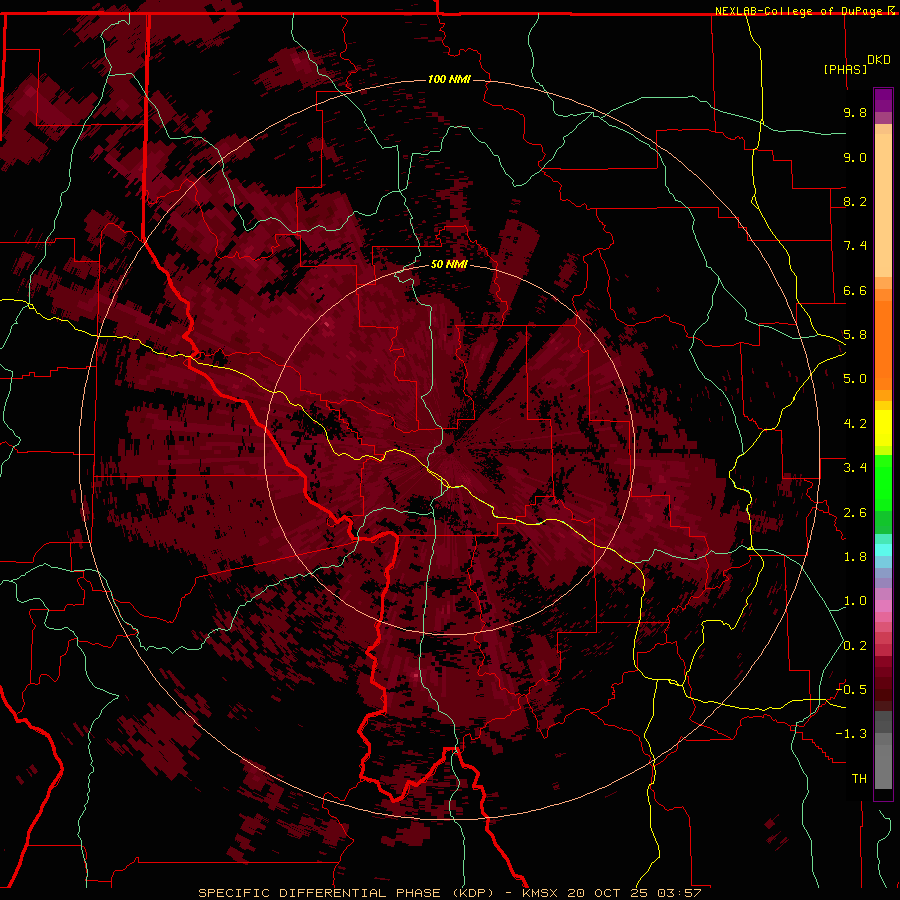Click the TH threshold legend label
The height and width of the screenshot is (900, 900).
pos(859,779)
